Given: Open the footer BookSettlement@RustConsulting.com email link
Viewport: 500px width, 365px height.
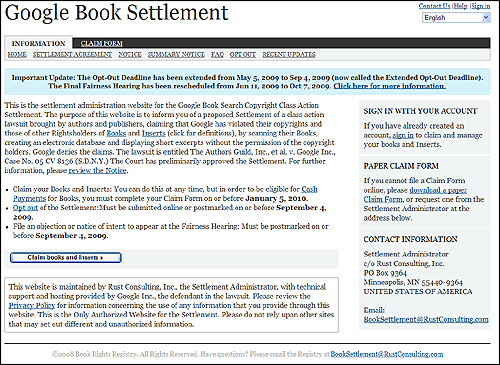Looking at the screenshot, I should tap(387, 354).
